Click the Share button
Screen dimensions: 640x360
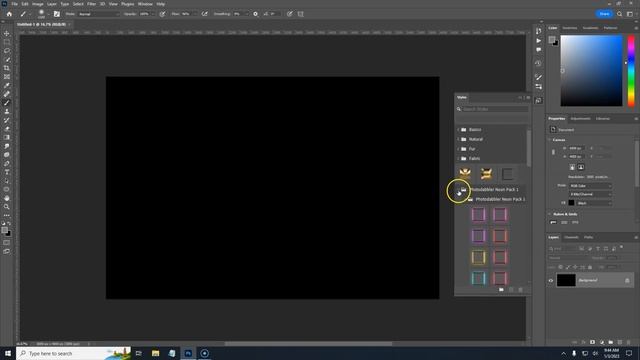coord(604,14)
